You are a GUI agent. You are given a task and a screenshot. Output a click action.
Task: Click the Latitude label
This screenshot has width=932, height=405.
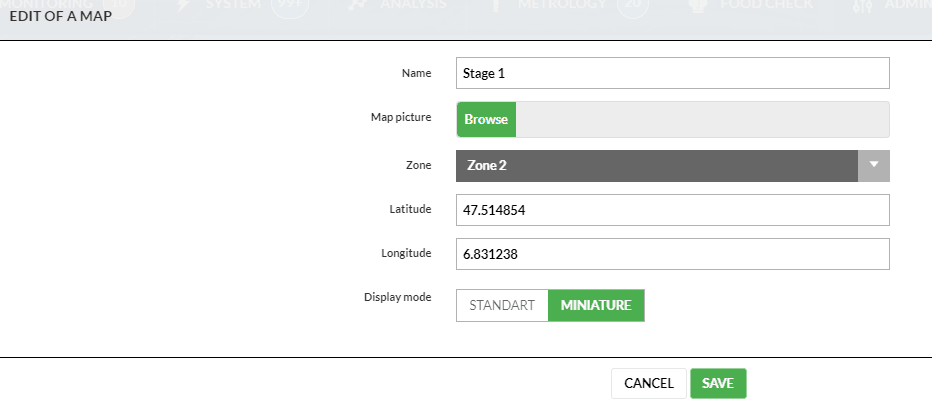pos(410,209)
